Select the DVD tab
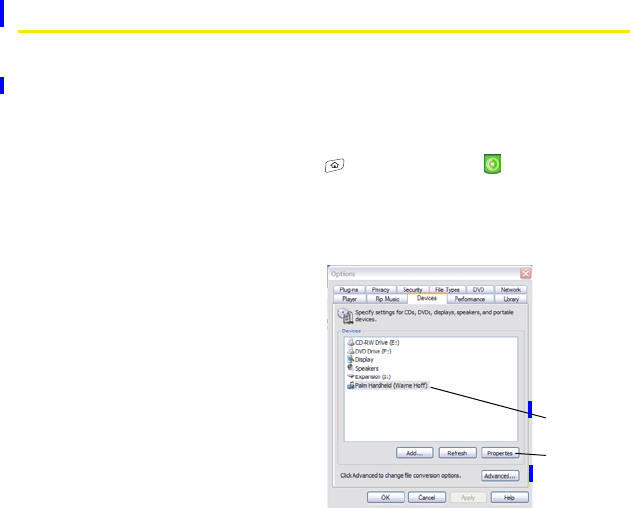This screenshot has height=508, width=630. 479,289
